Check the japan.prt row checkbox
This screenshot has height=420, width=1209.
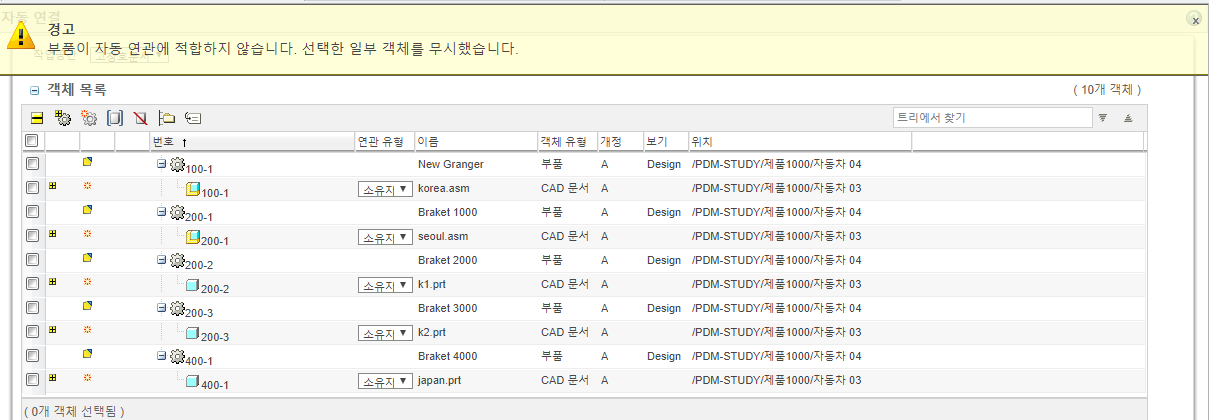pyautogui.click(x=32, y=380)
